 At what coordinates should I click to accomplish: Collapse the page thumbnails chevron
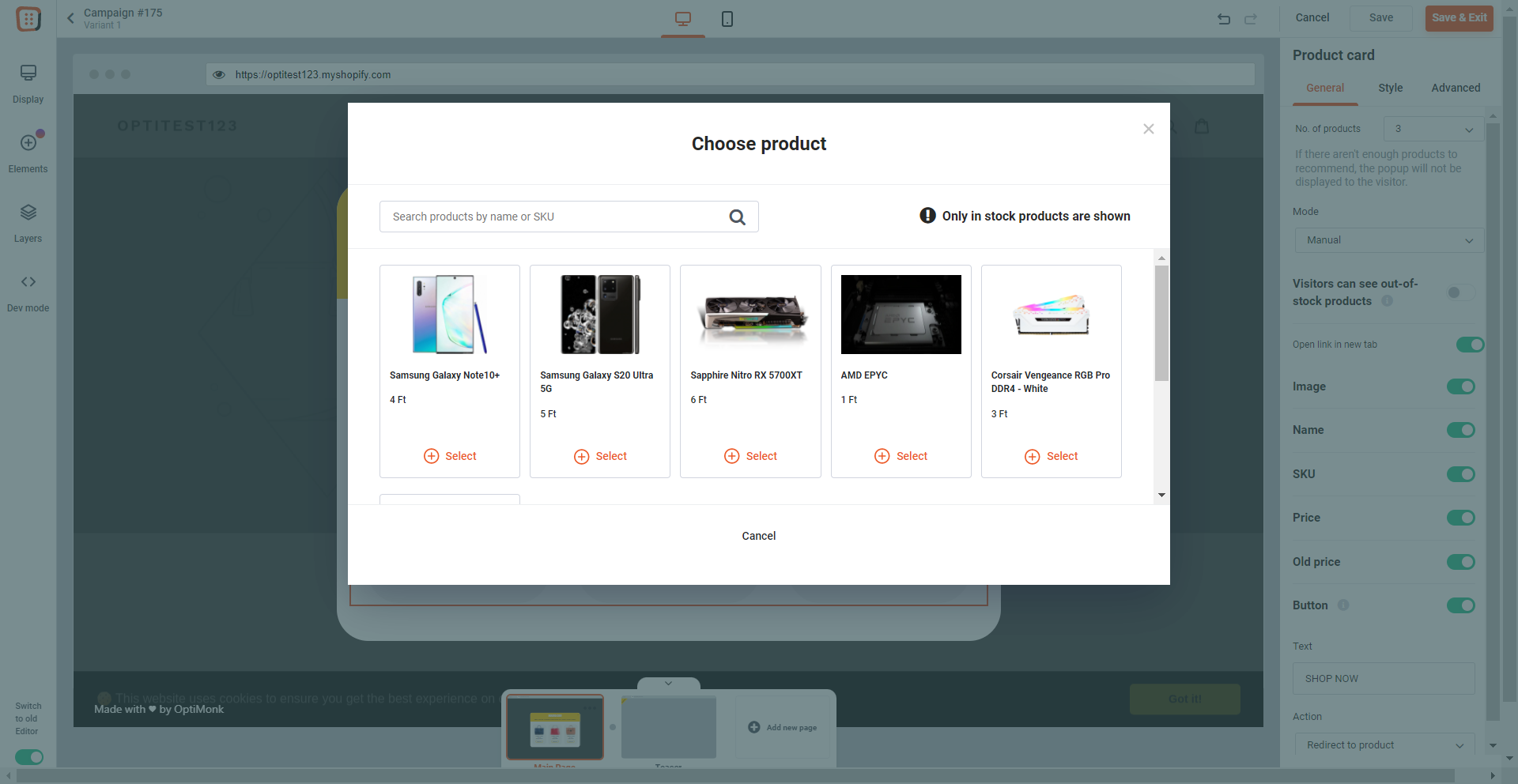[x=668, y=683]
